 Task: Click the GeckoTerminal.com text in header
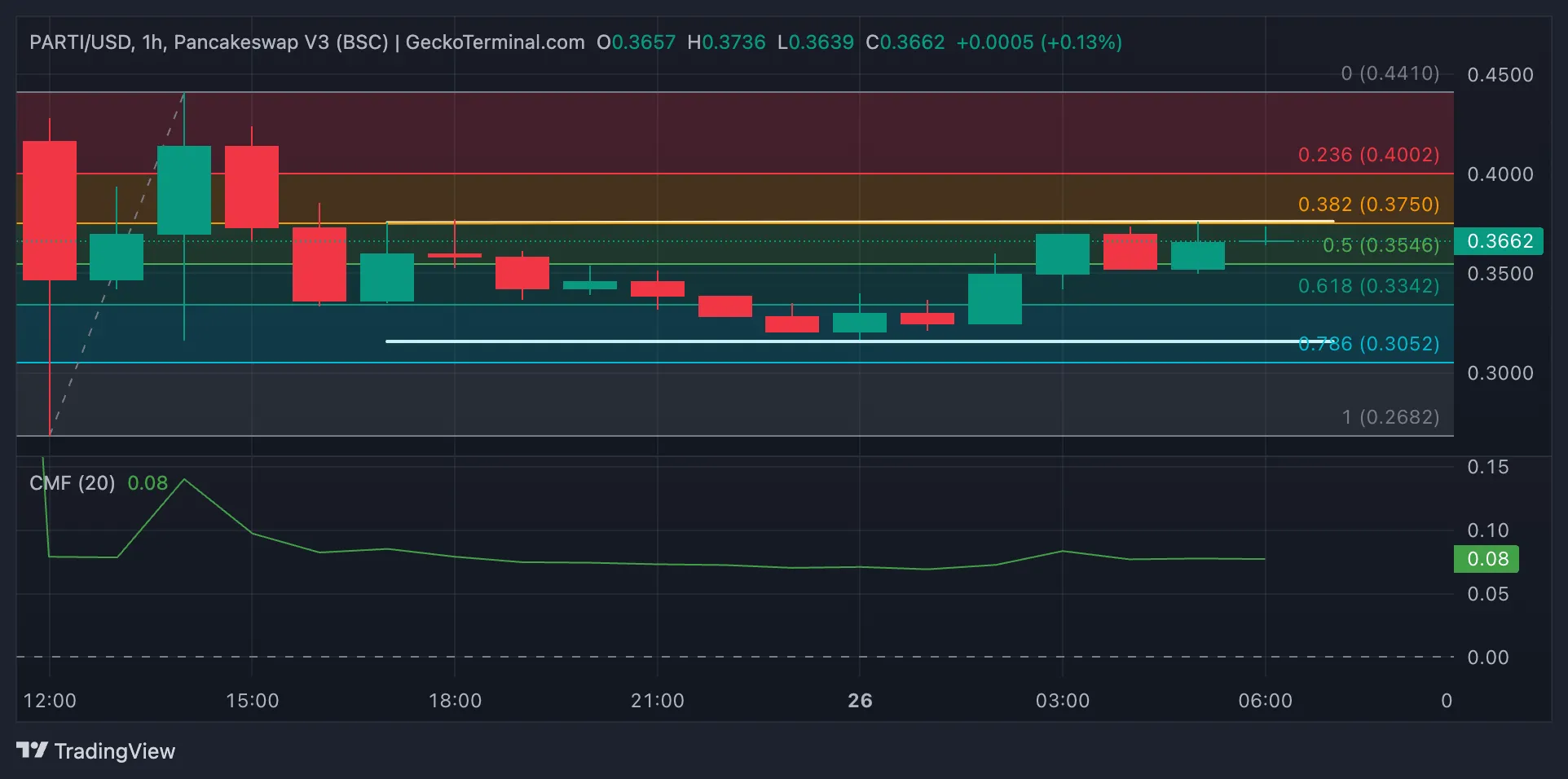coord(495,42)
